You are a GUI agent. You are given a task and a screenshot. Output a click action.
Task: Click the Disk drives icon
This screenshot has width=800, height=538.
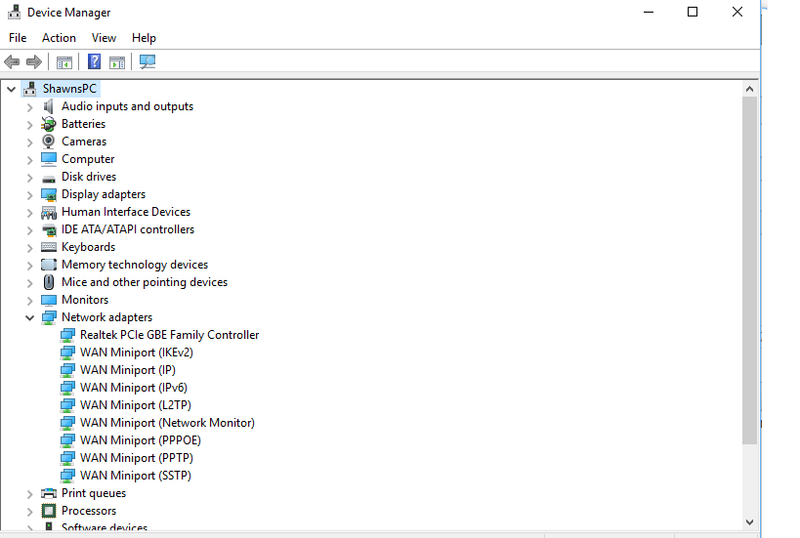click(x=48, y=178)
